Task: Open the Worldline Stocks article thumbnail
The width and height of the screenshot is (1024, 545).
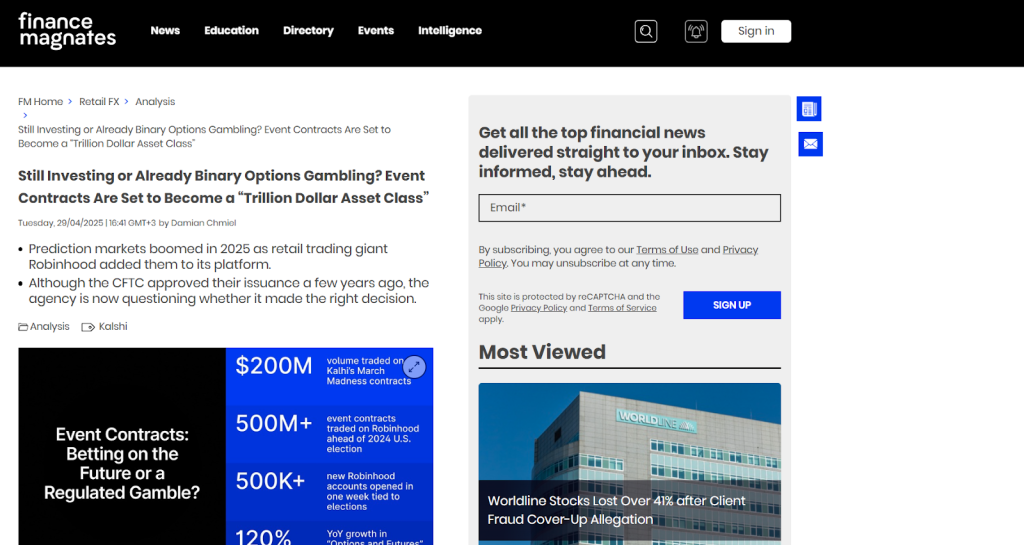Action: (629, 462)
